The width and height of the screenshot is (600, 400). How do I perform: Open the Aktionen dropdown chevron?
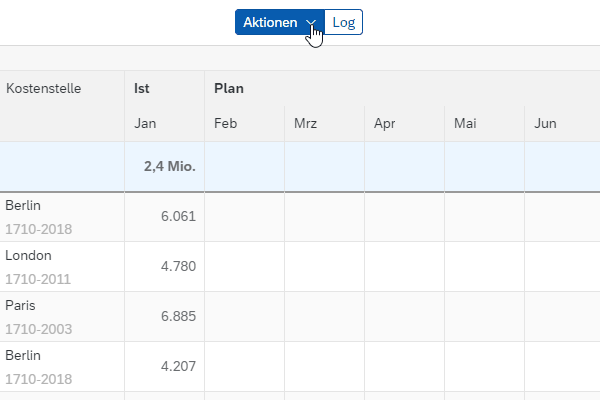311,23
